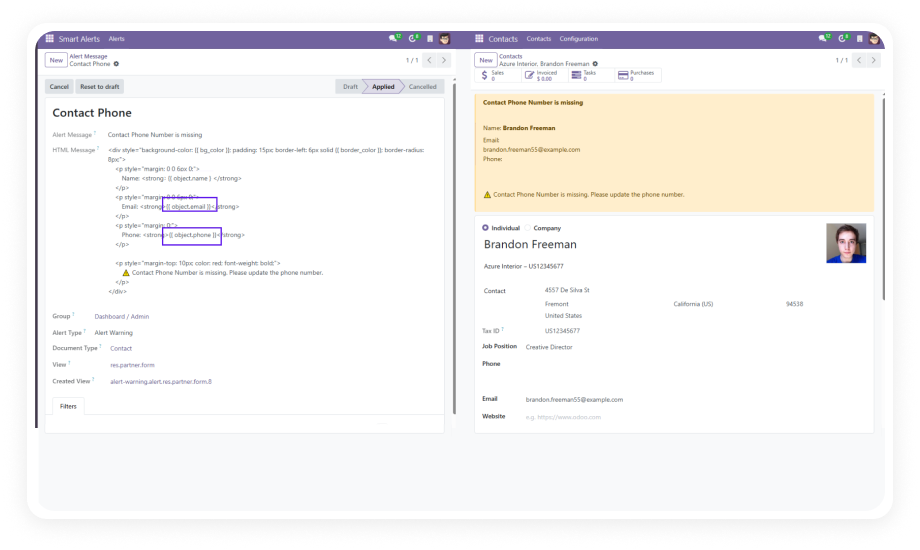Click 4557 De Silva St address line
920x550 pixels.
[567, 290]
